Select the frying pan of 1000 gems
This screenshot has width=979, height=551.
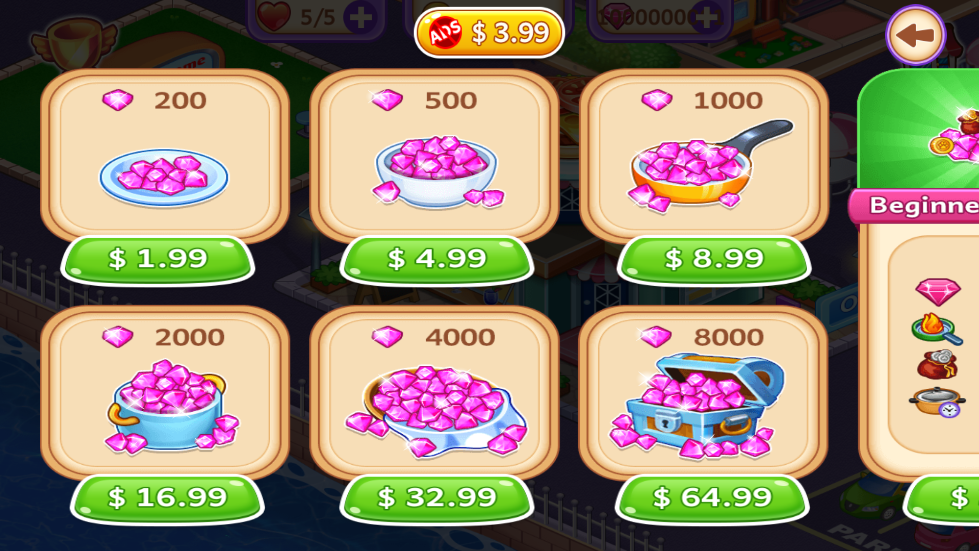click(x=709, y=165)
